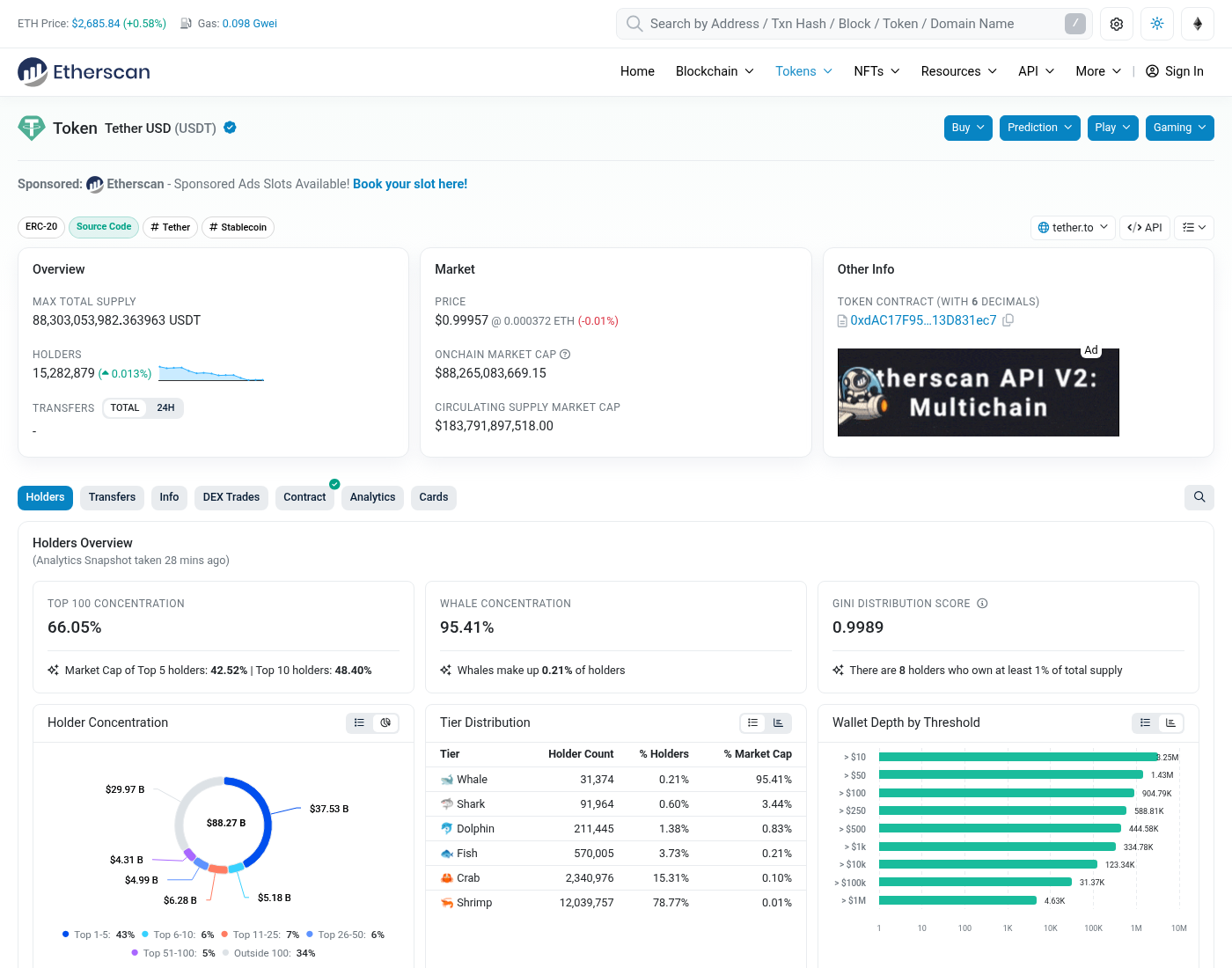Viewport: 1232px width, 968px height.
Task: Expand the Blockchain menu
Action: (715, 71)
